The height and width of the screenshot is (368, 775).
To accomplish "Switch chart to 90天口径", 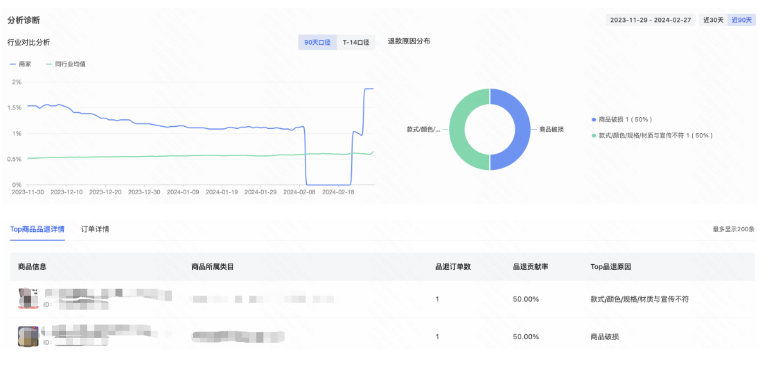I will click(x=317, y=42).
